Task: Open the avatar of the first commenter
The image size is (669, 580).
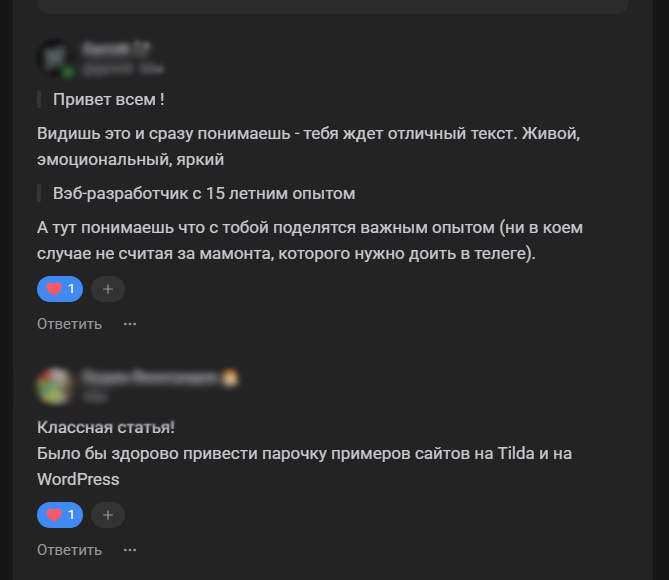Action: (x=55, y=59)
